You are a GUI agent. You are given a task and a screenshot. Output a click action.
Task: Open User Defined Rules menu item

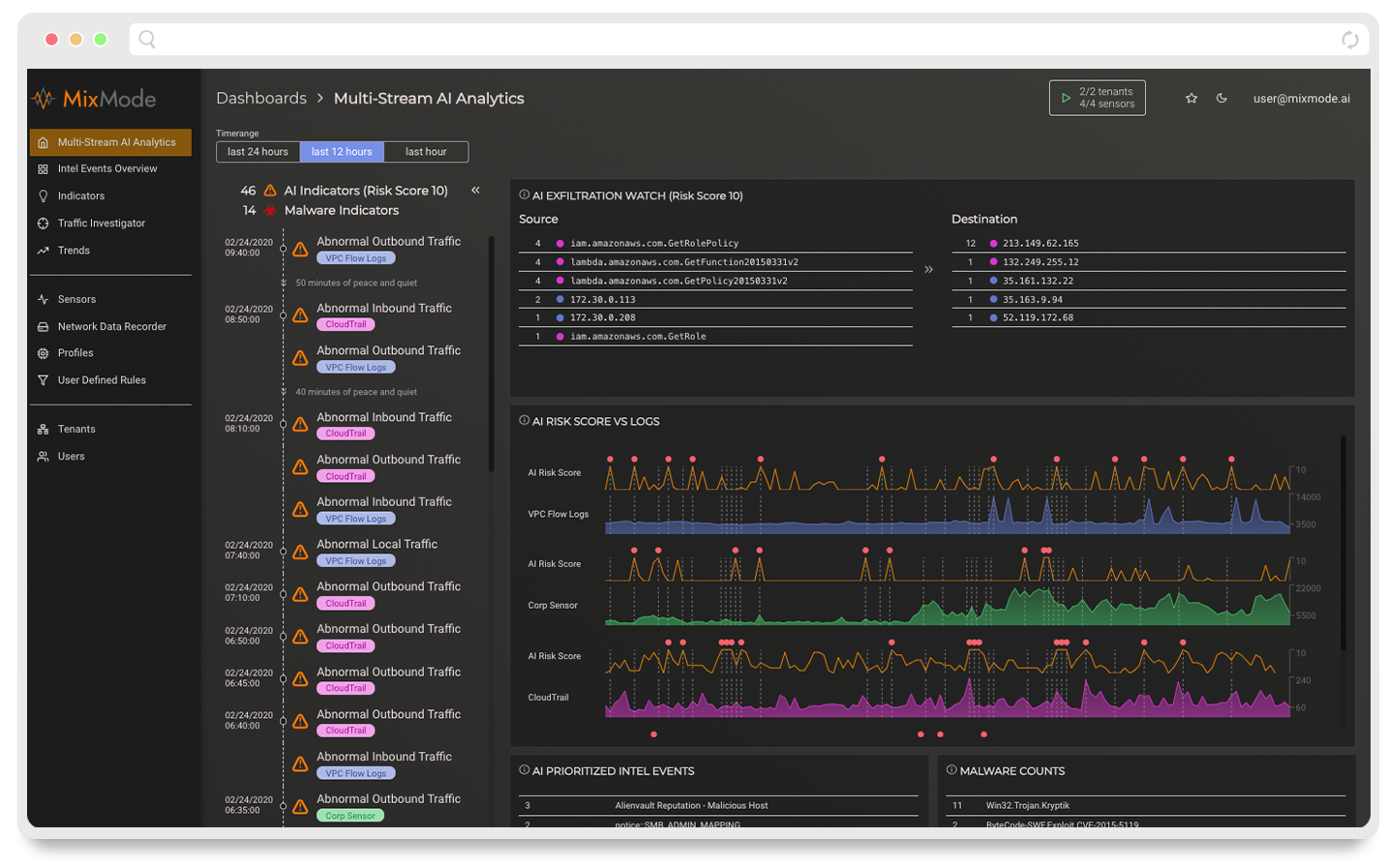[110, 380]
